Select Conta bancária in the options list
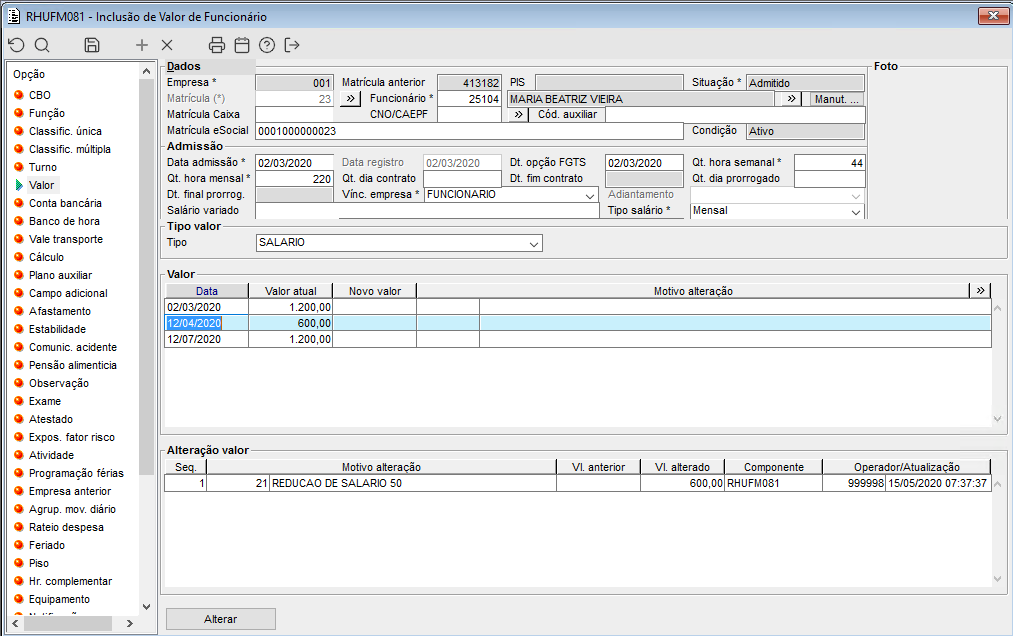Viewport: 1013px width, 636px height. coord(65,203)
